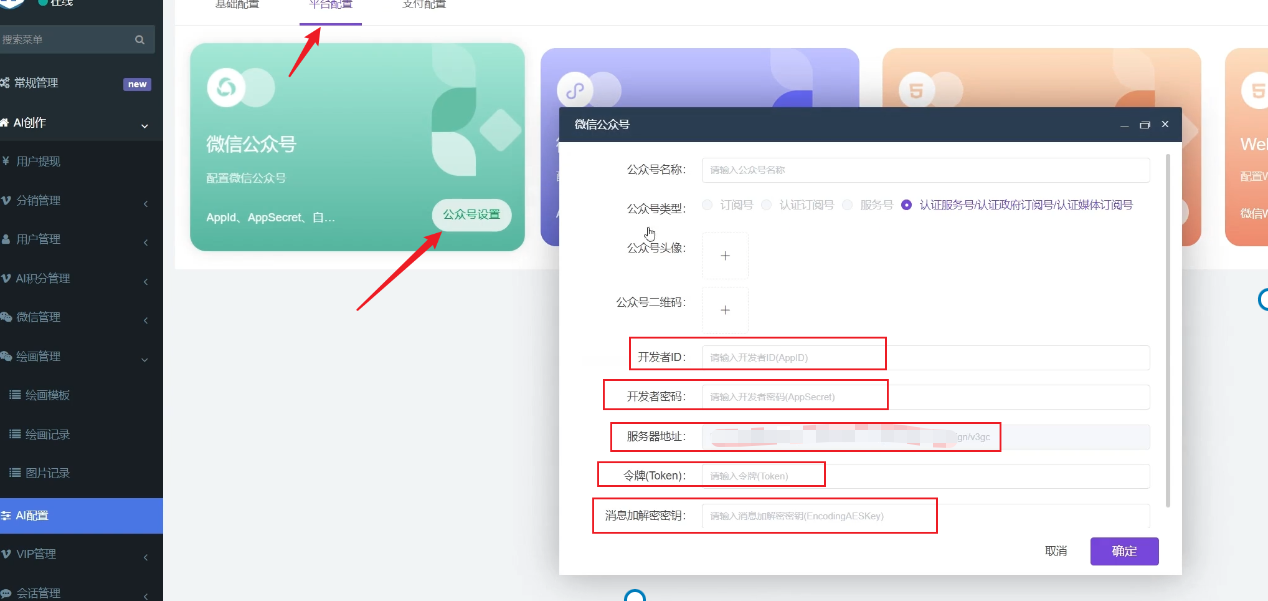Click the plus icon to upload 公众号头像
This screenshot has height=601, width=1268.
tap(725, 256)
